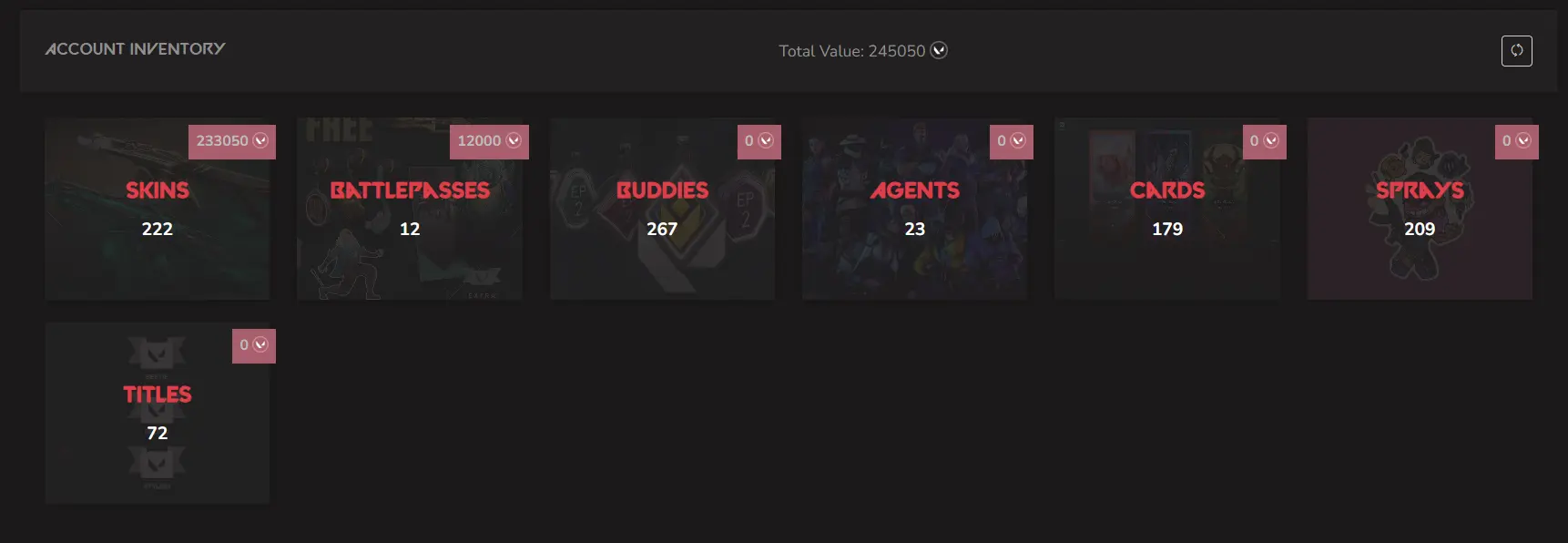Open the Battlepasses category tile
1568x543 pixels.
click(x=410, y=209)
